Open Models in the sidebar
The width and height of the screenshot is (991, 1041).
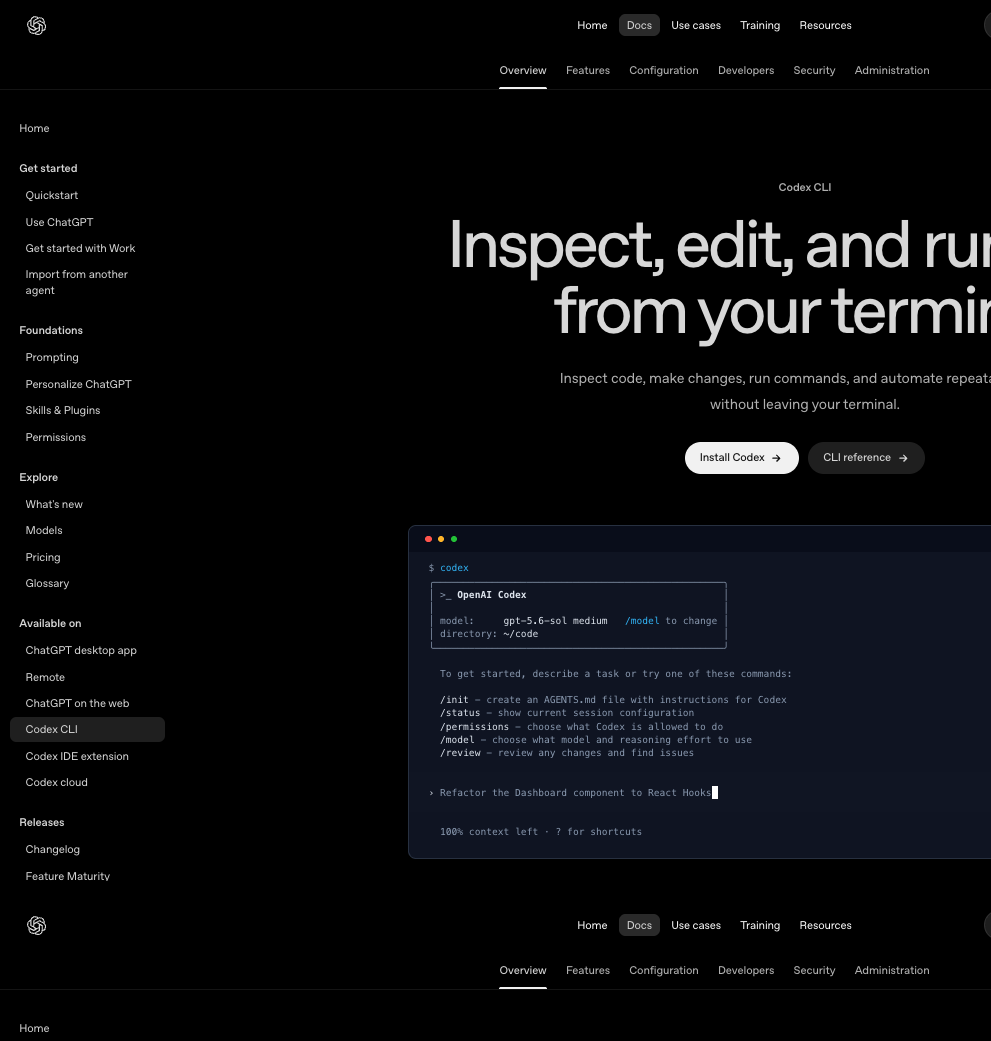pyautogui.click(x=44, y=530)
